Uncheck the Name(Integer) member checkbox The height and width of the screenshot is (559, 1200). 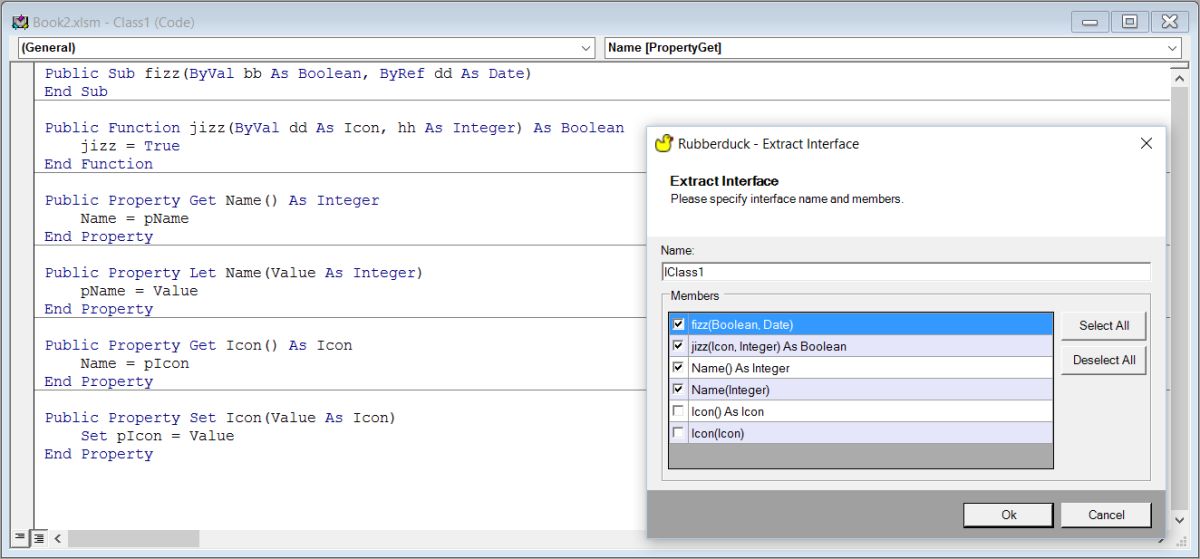point(679,390)
